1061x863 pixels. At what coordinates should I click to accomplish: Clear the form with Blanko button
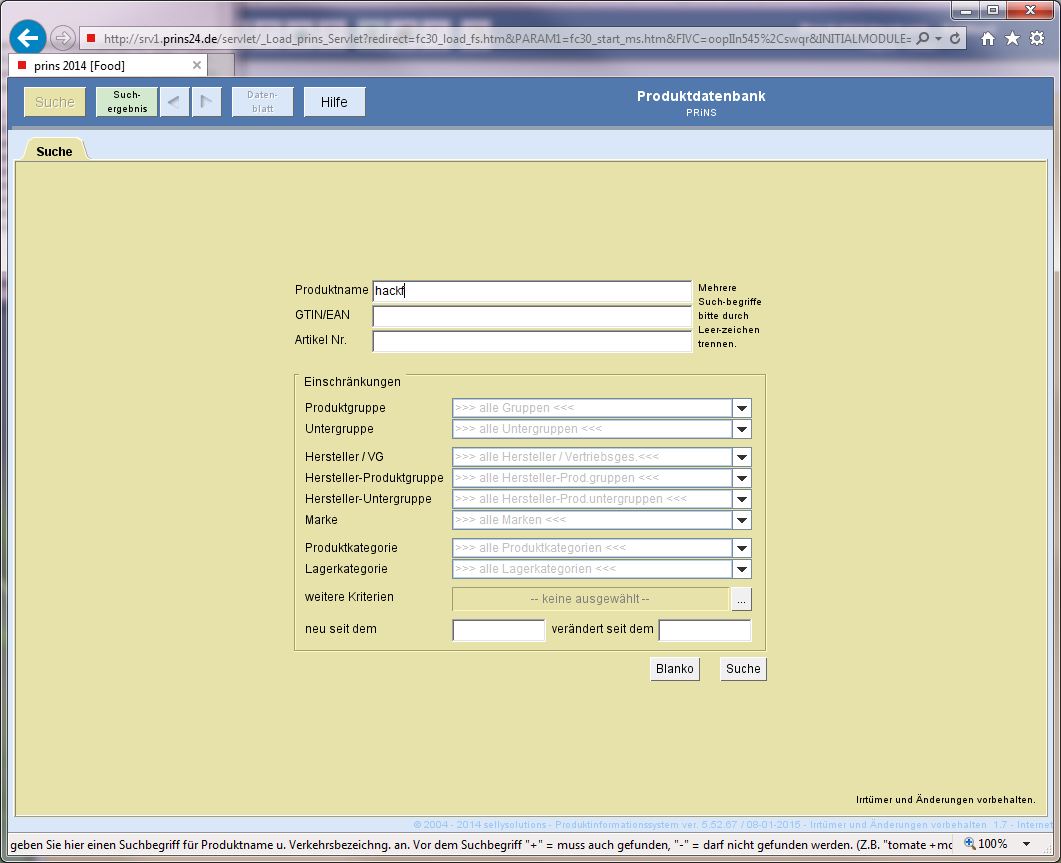675,669
